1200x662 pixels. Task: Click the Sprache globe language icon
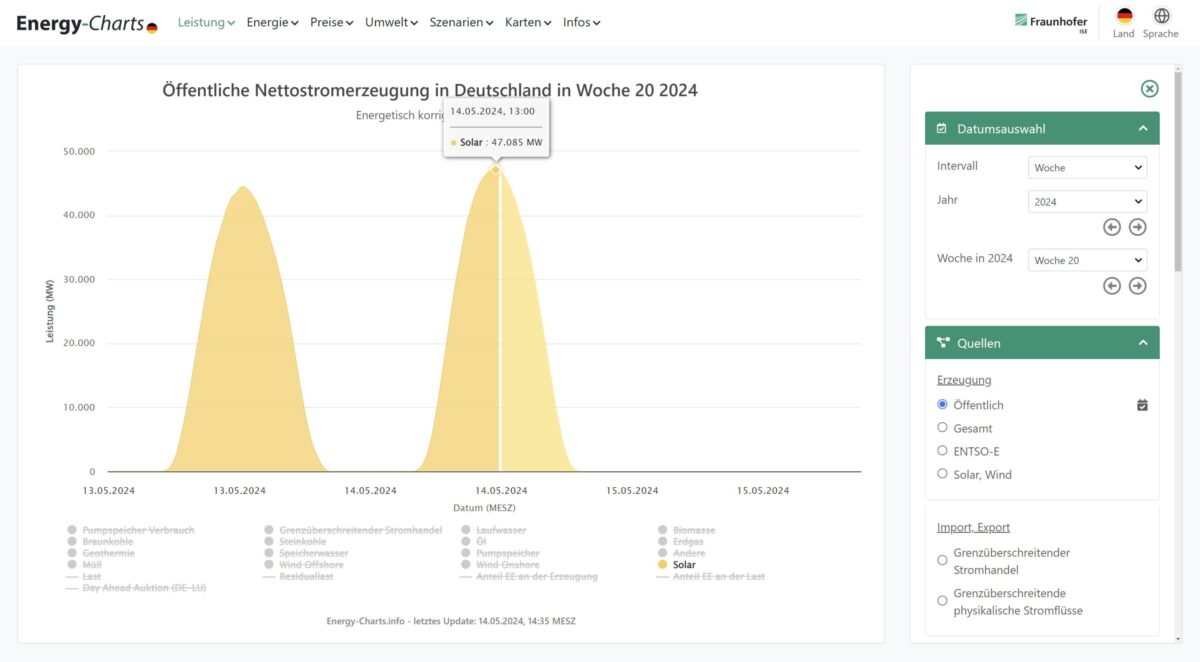tap(1160, 15)
